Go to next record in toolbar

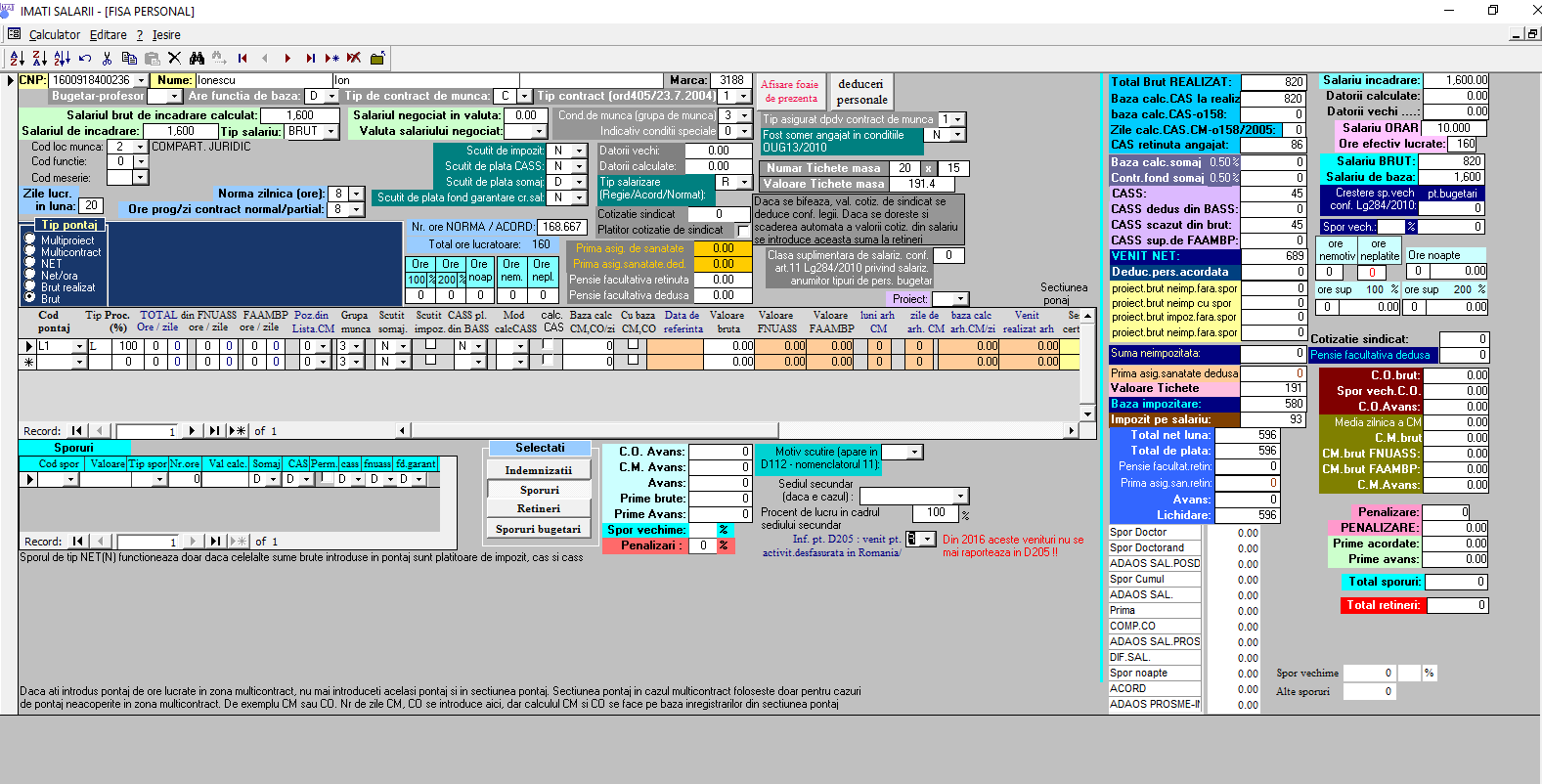[x=287, y=58]
